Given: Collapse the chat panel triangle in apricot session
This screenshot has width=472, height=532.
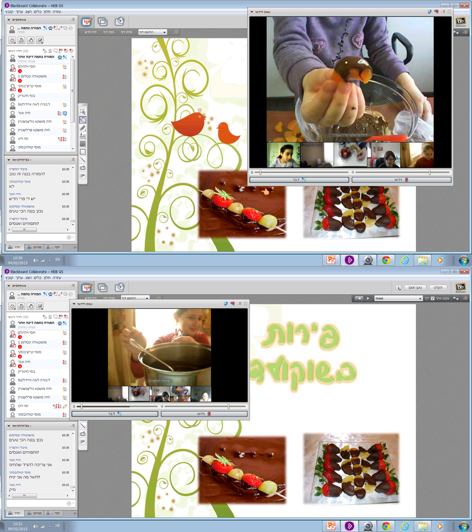Looking at the screenshot, I should click(9, 159).
